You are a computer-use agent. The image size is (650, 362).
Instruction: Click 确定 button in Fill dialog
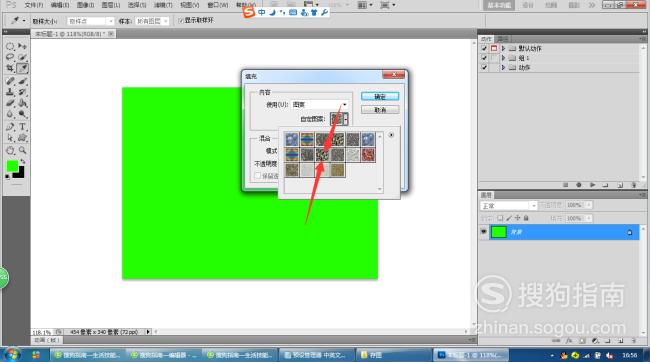(x=380, y=96)
